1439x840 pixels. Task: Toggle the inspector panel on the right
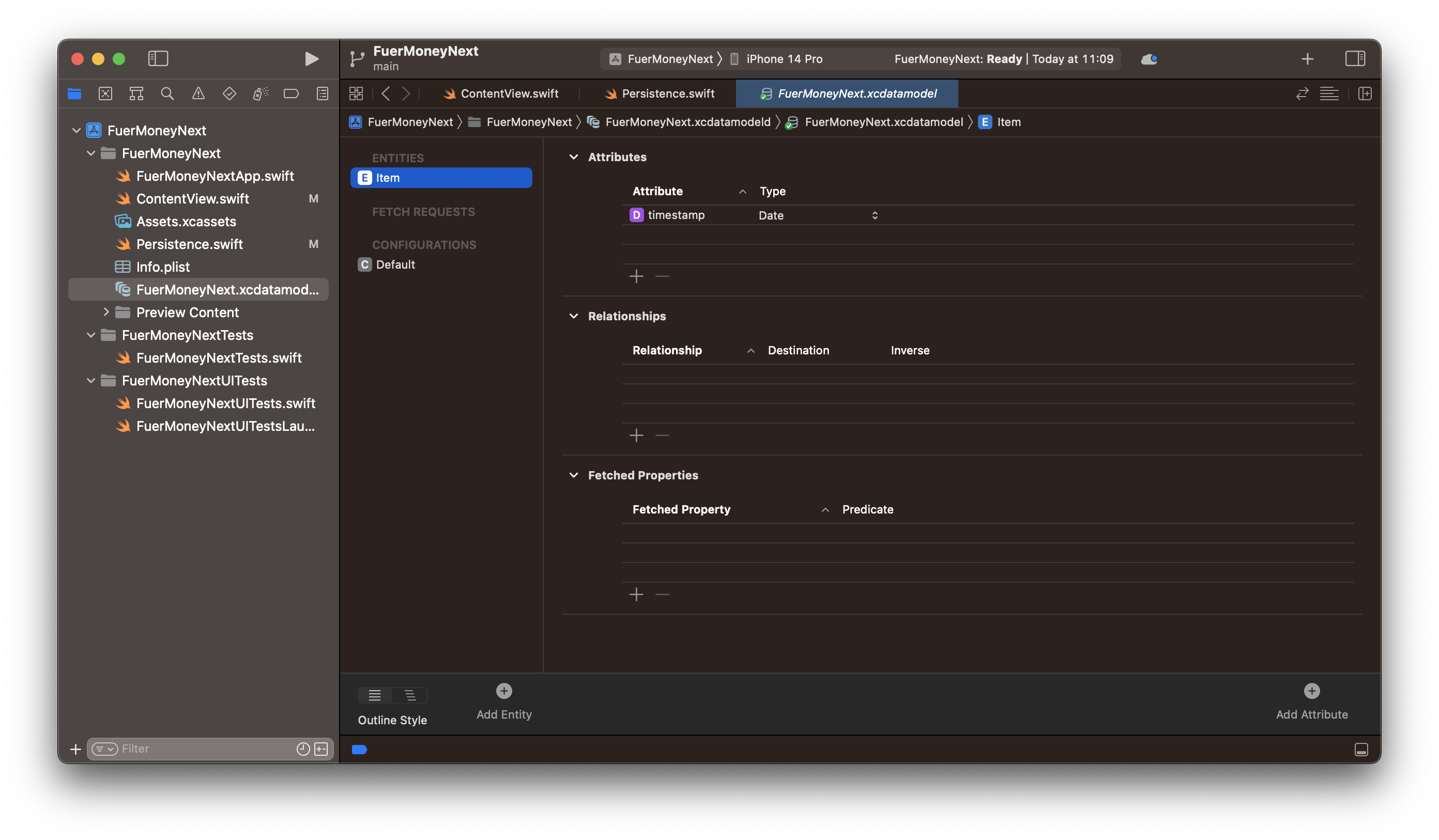tap(1356, 58)
